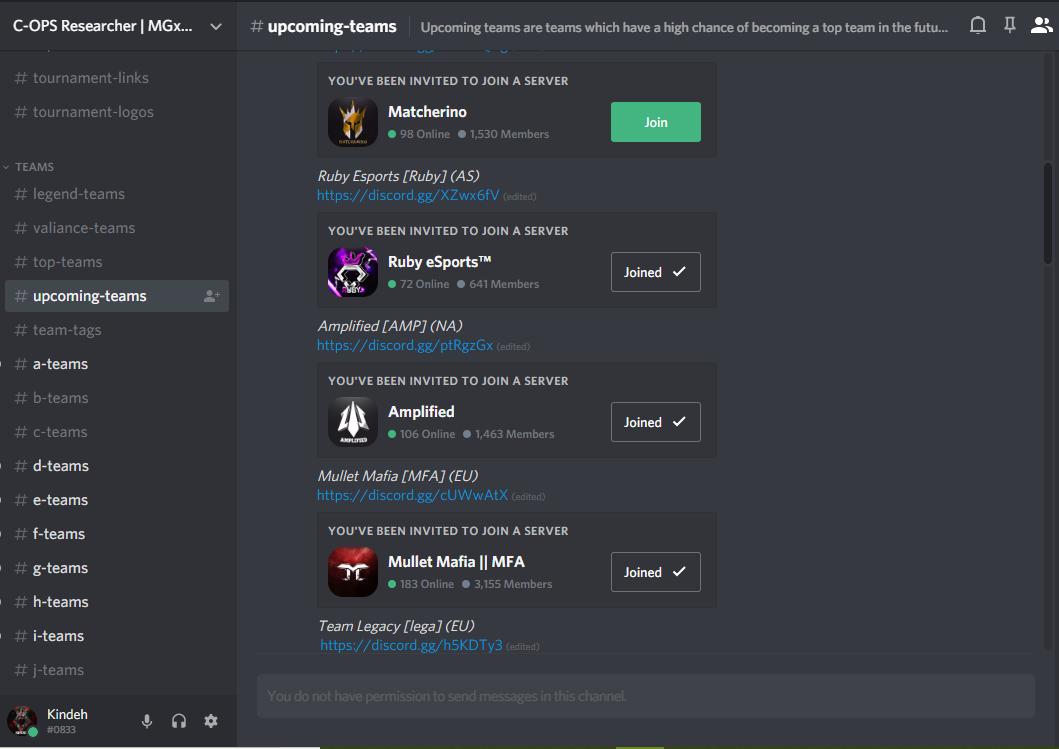Click Kindeh user avatar
1059x749 pixels.
pyautogui.click(x=22, y=721)
